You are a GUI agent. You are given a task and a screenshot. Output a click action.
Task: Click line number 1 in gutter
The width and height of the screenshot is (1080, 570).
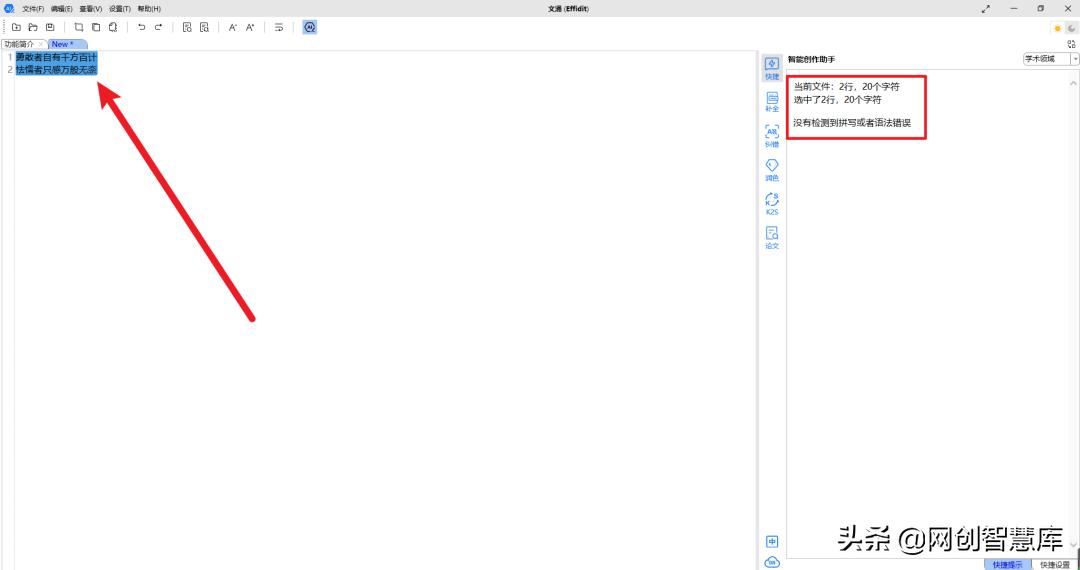pos(10,57)
